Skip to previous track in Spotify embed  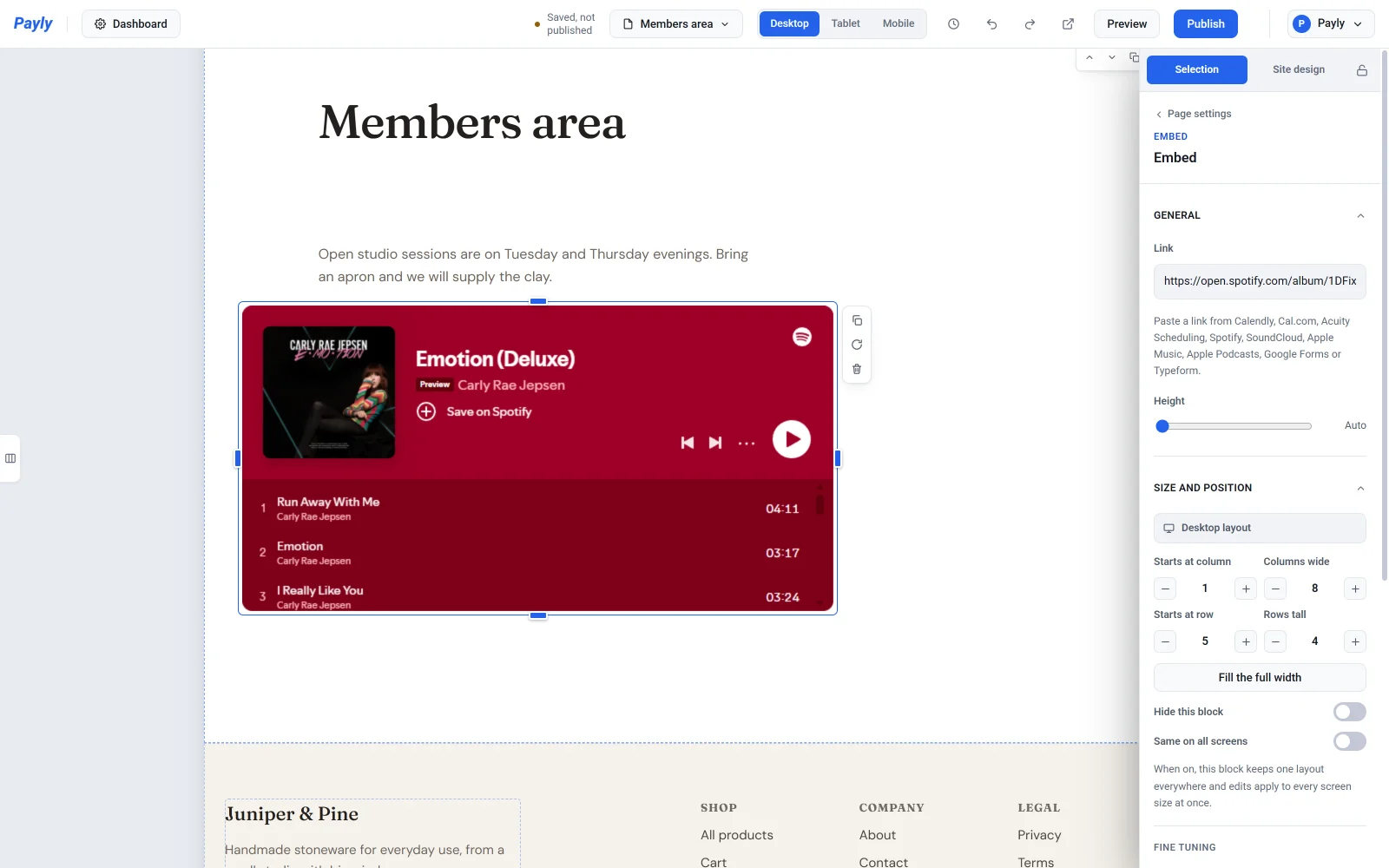tap(688, 443)
